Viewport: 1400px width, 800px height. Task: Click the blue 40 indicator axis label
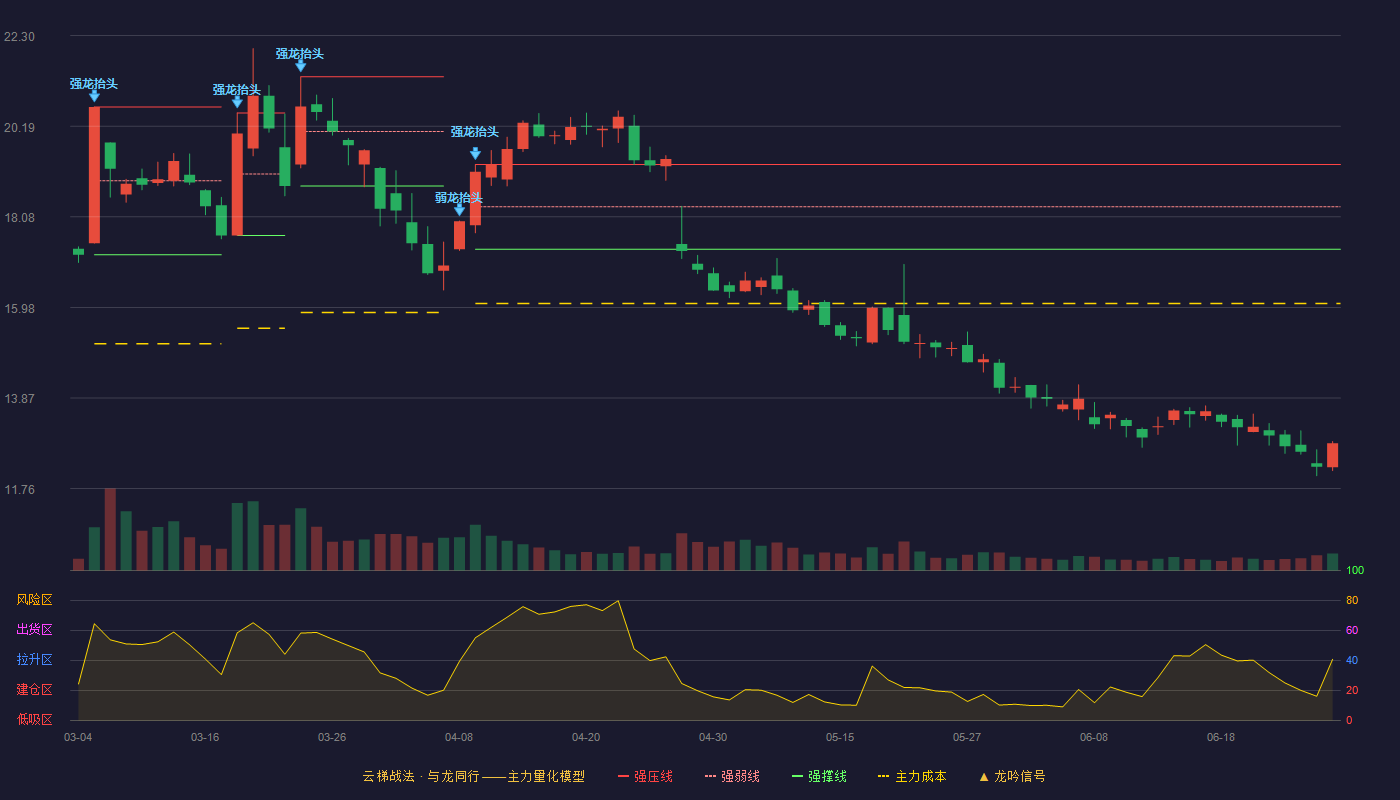pyautogui.click(x=1352, y=660)
